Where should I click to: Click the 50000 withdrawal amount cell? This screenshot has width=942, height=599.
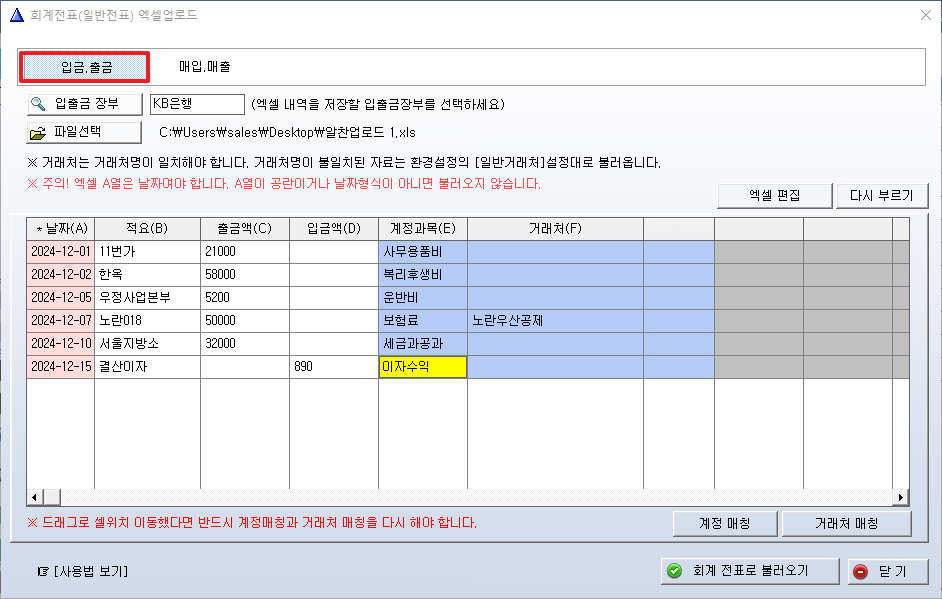tap(245, 321)
